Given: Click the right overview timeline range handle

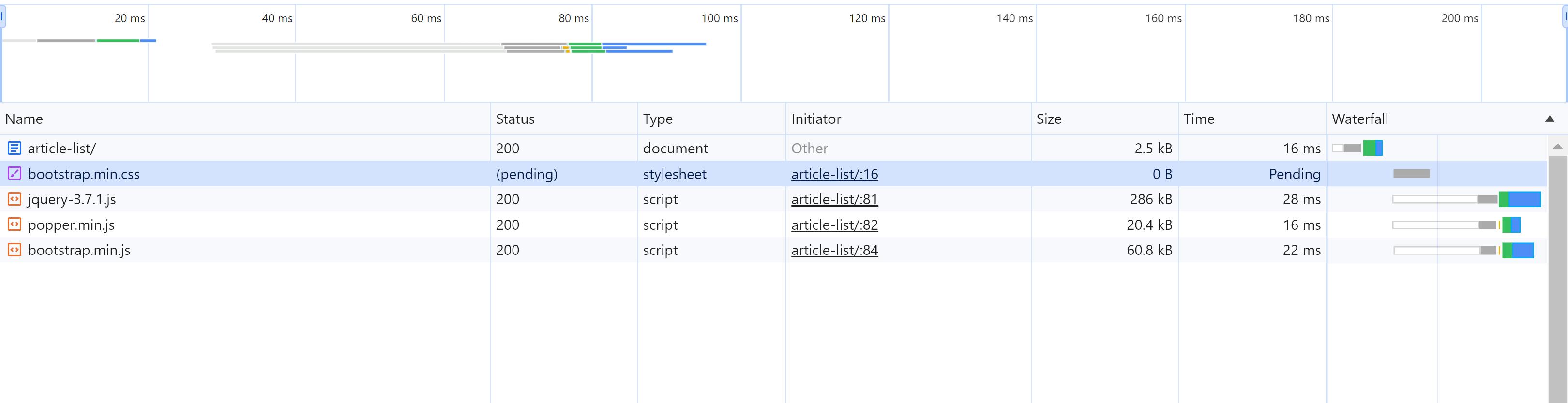Looking at the screenshot, I should pos(1565,16).
